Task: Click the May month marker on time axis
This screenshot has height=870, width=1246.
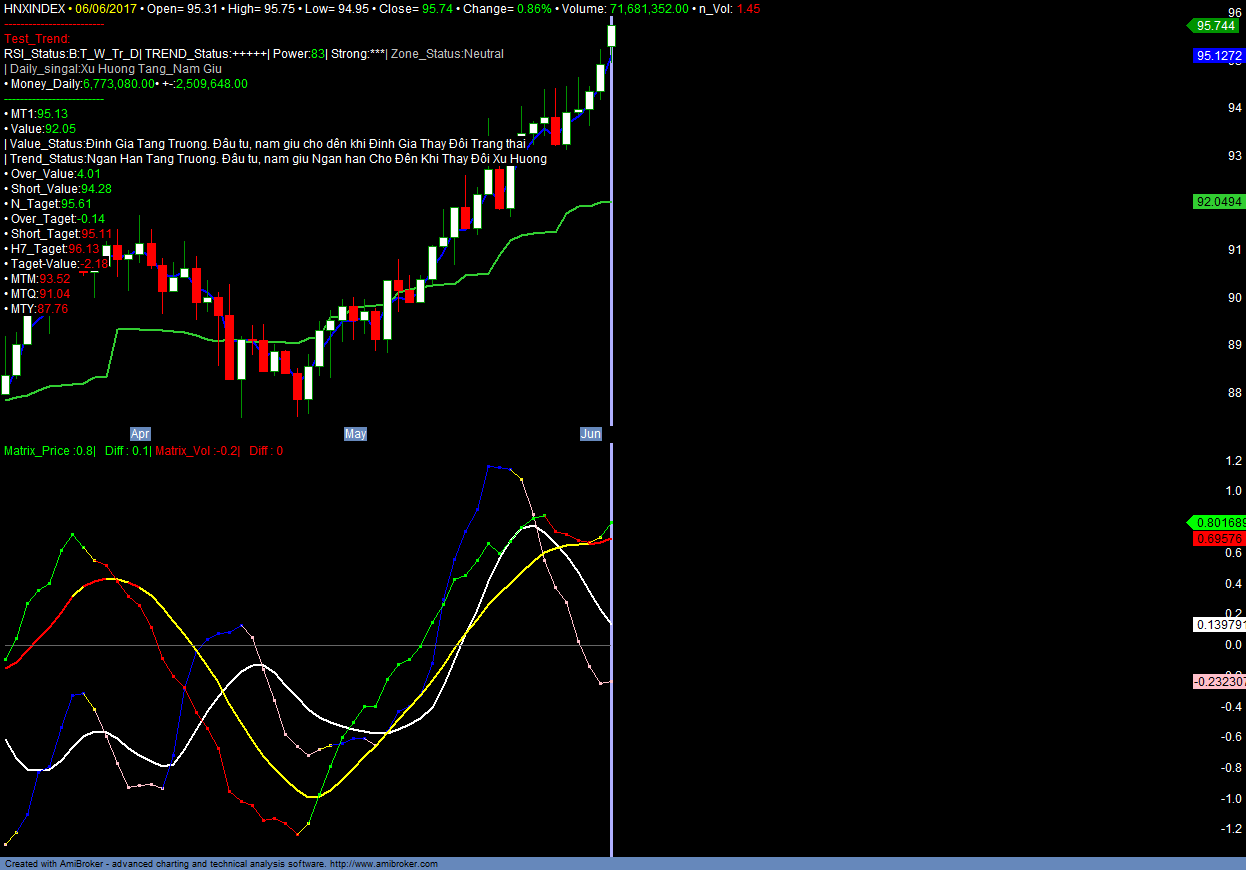Action: click(355, 434)
